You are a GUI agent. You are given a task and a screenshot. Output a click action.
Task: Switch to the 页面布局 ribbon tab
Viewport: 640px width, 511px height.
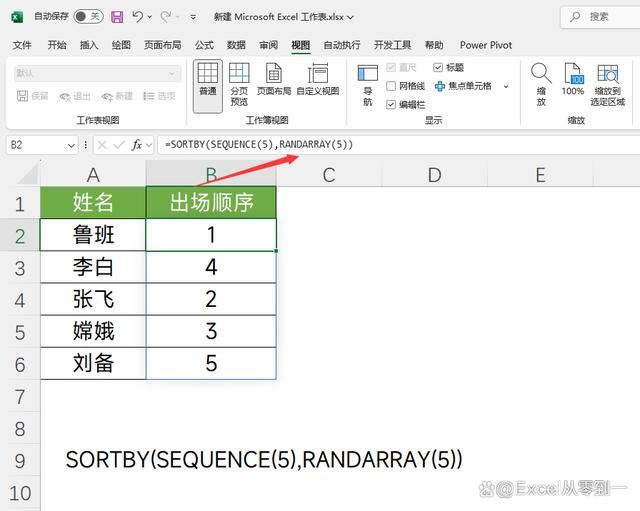click(162, 45)
